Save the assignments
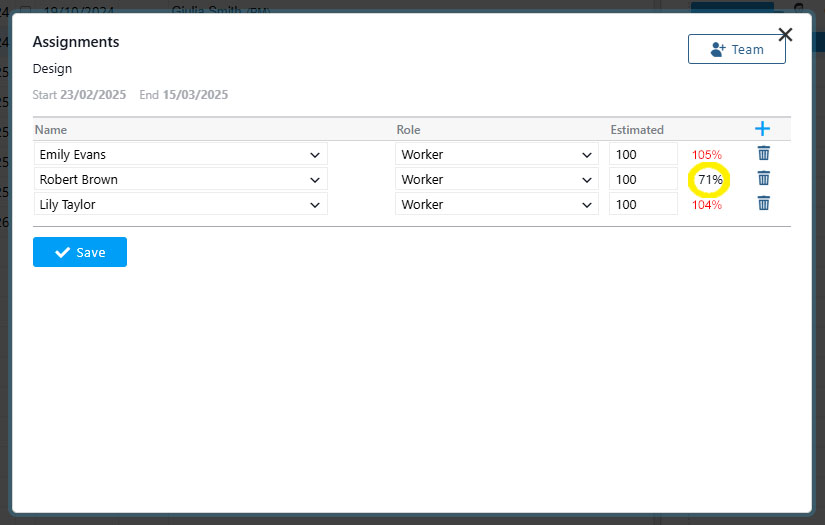Screen dimensions: 825x525 click(80, 252)
